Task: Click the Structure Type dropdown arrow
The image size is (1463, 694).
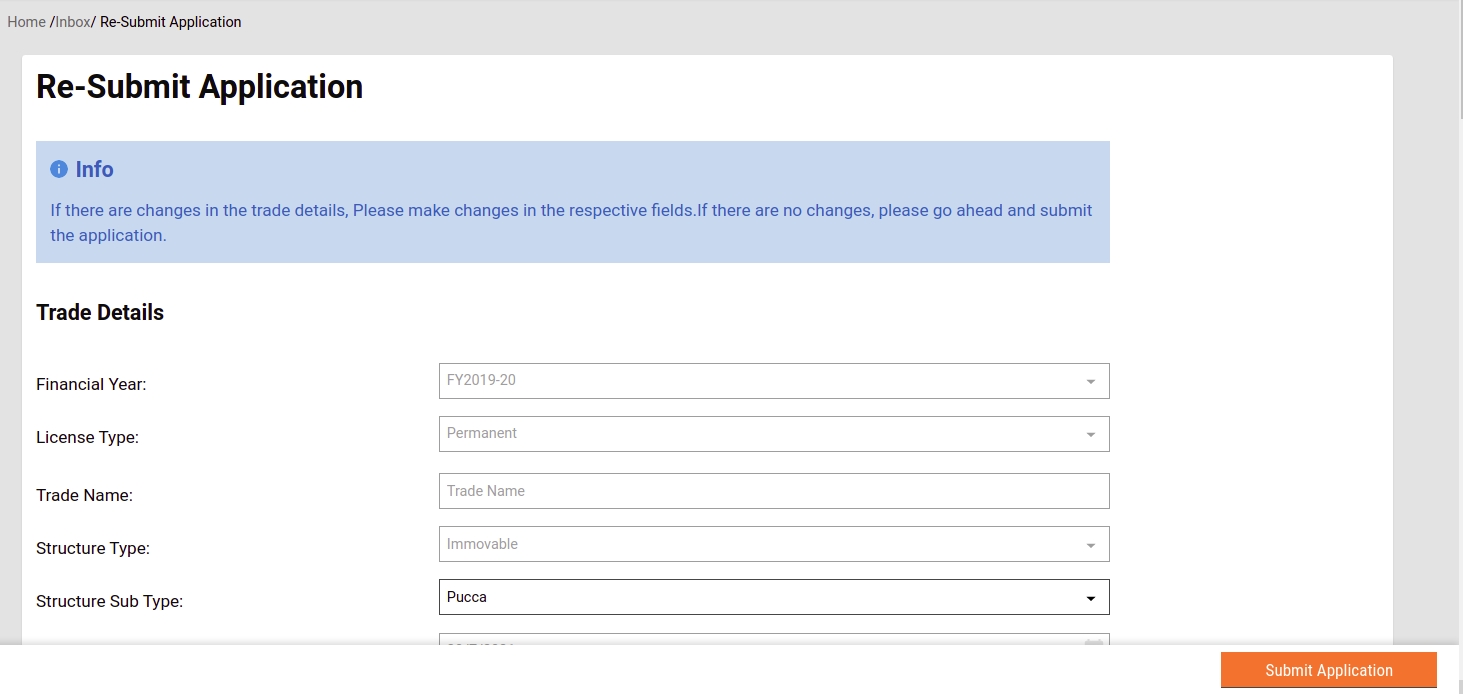Action: click(1090, 545)
